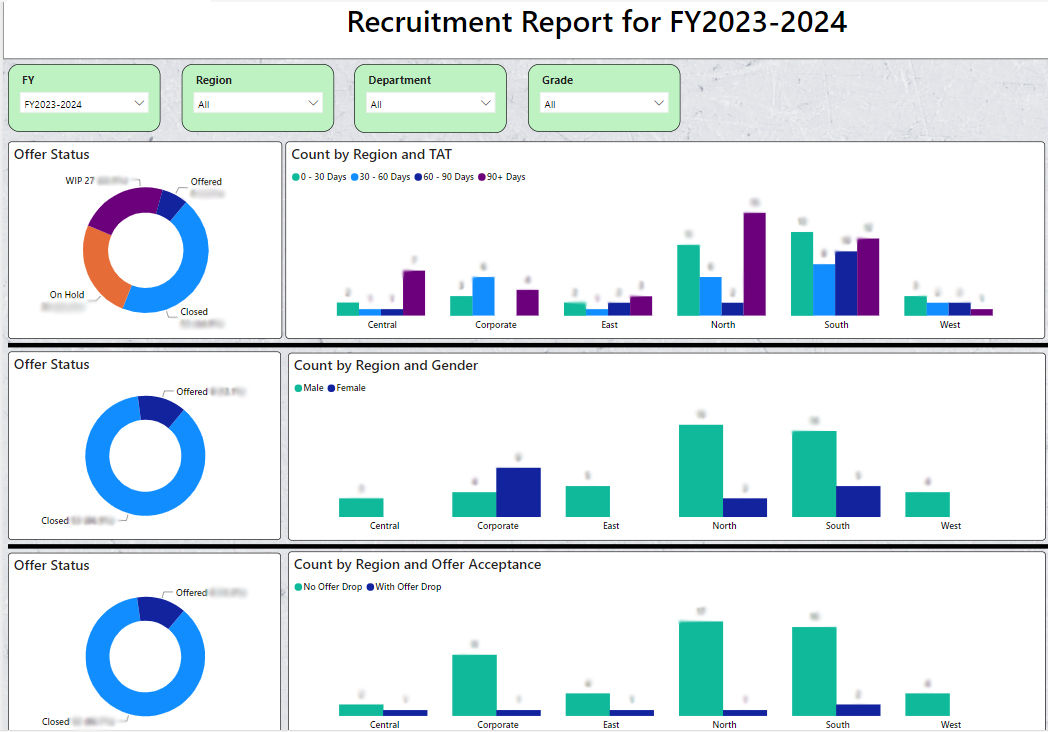Image resolution: width=1048 pixels, height=732 pixels.
Task: Click the Count by Region and Gender title
Action: 386,366
